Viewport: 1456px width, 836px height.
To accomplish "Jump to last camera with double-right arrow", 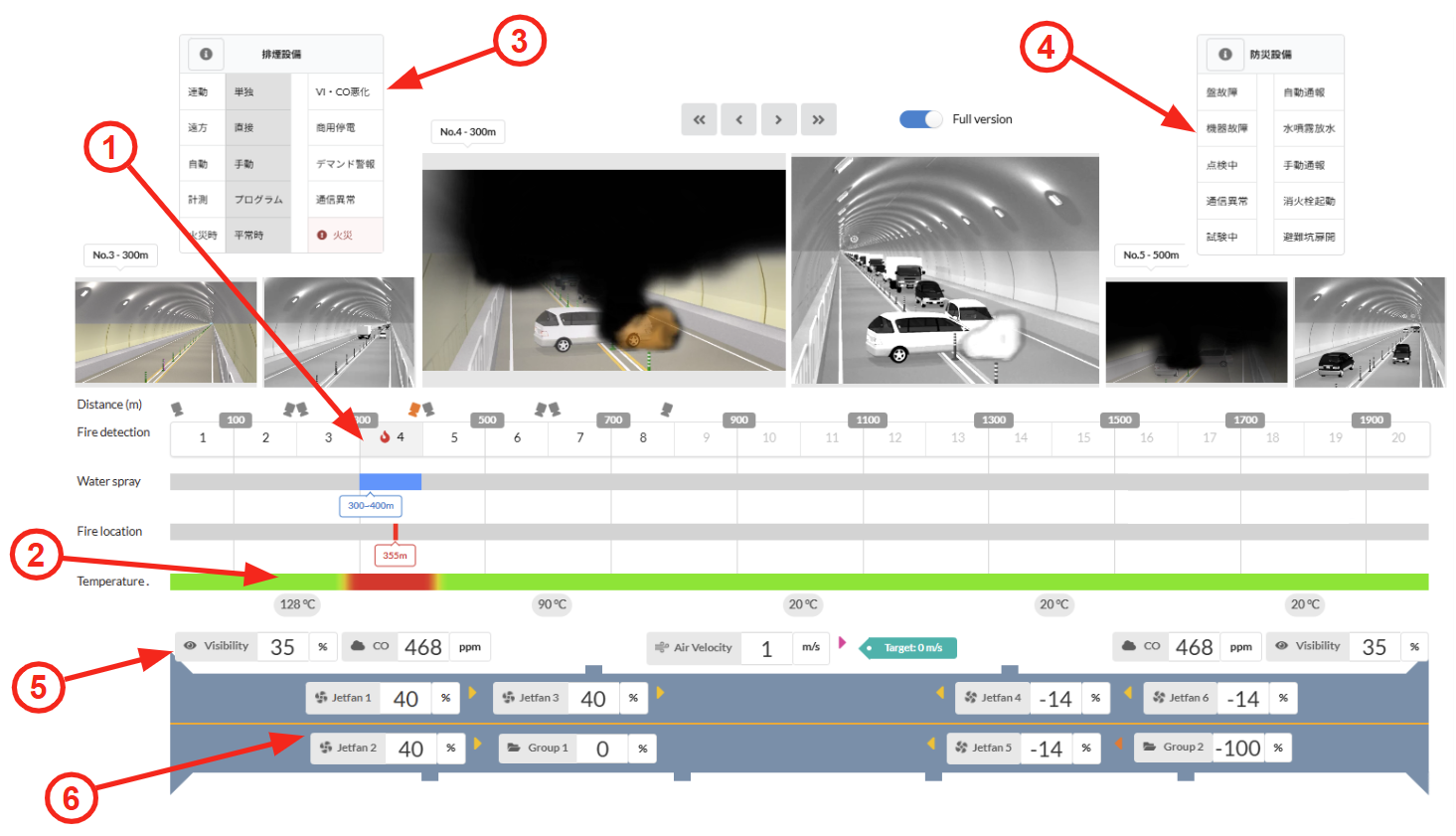I will pyautogui.click(x=818, y=119).
